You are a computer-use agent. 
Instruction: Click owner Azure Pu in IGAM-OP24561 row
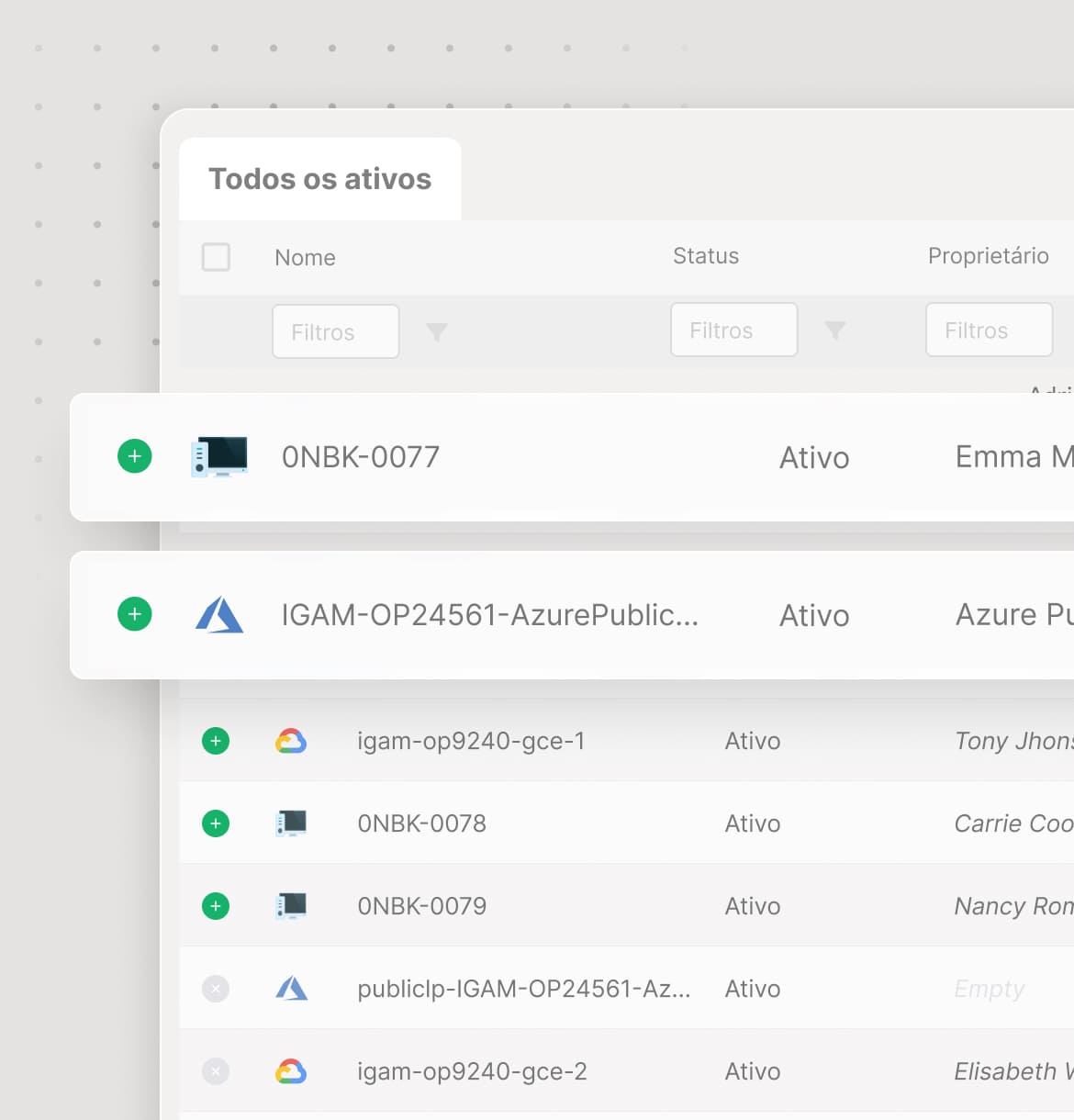tap(1014, 614)
